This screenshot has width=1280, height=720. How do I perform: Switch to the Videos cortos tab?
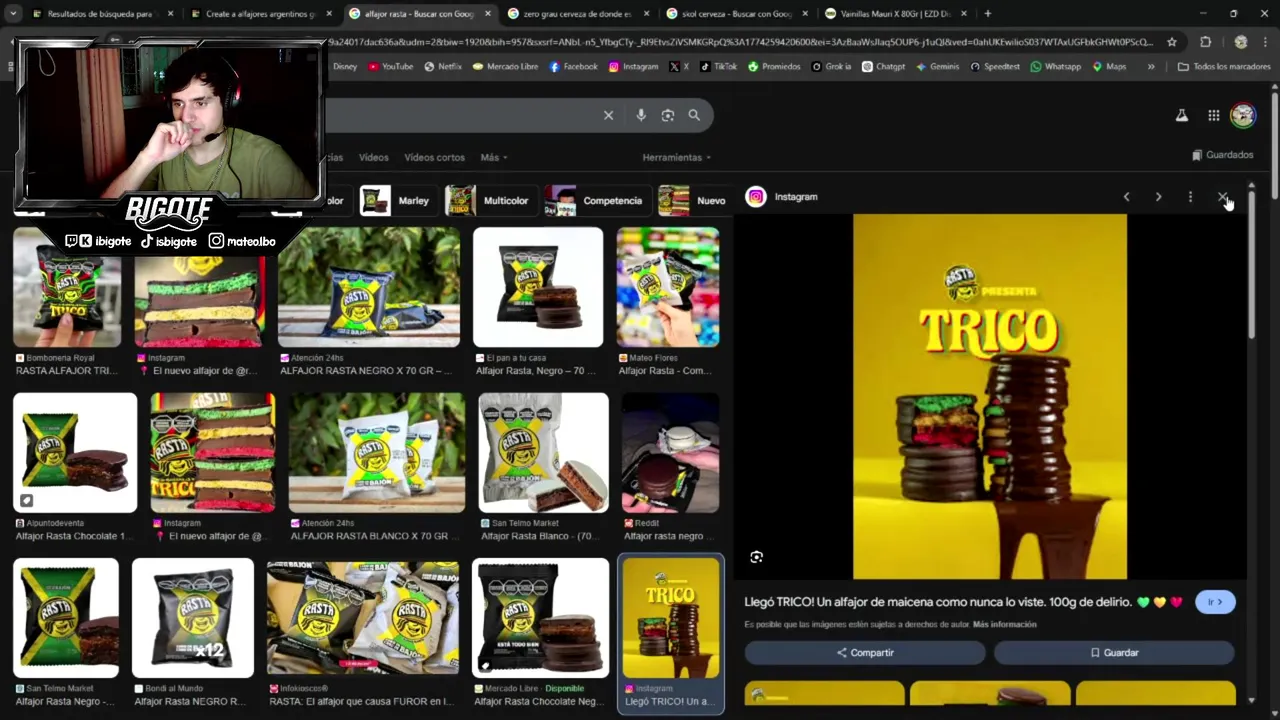tap(434, 157)
